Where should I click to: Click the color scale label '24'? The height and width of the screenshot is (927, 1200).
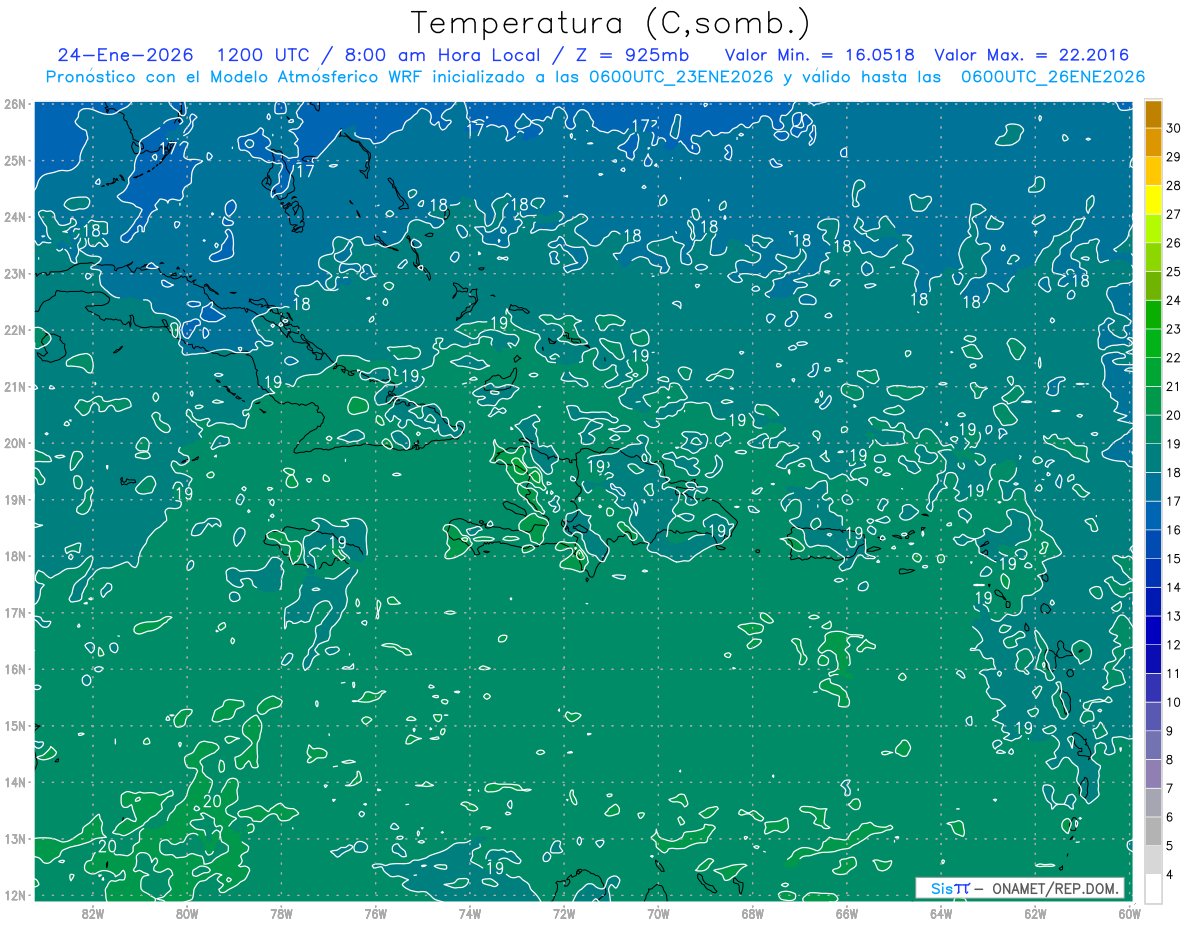(x=1173, y=301)
